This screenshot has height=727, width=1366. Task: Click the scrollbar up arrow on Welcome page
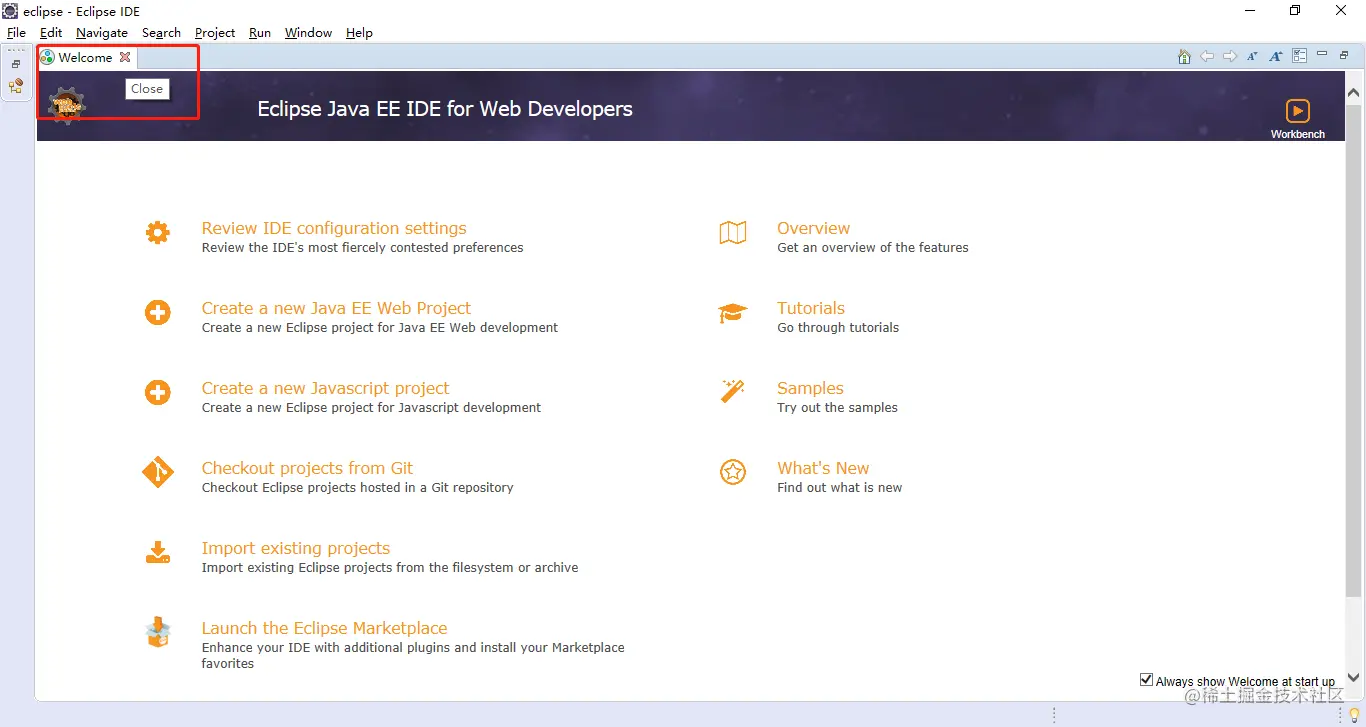[x=1354, y=94]
